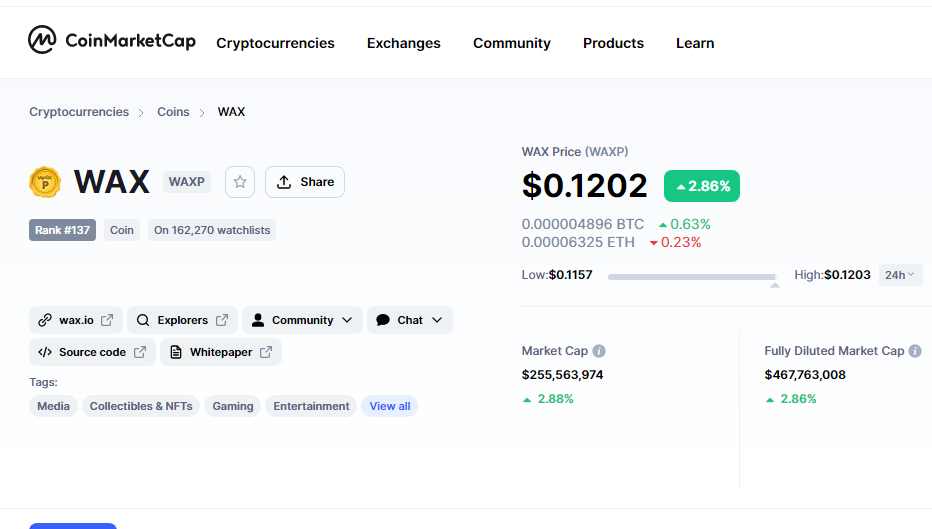Open the Explorers link
The height and width of the screenshot is (529, 932).
pos(182,320)
